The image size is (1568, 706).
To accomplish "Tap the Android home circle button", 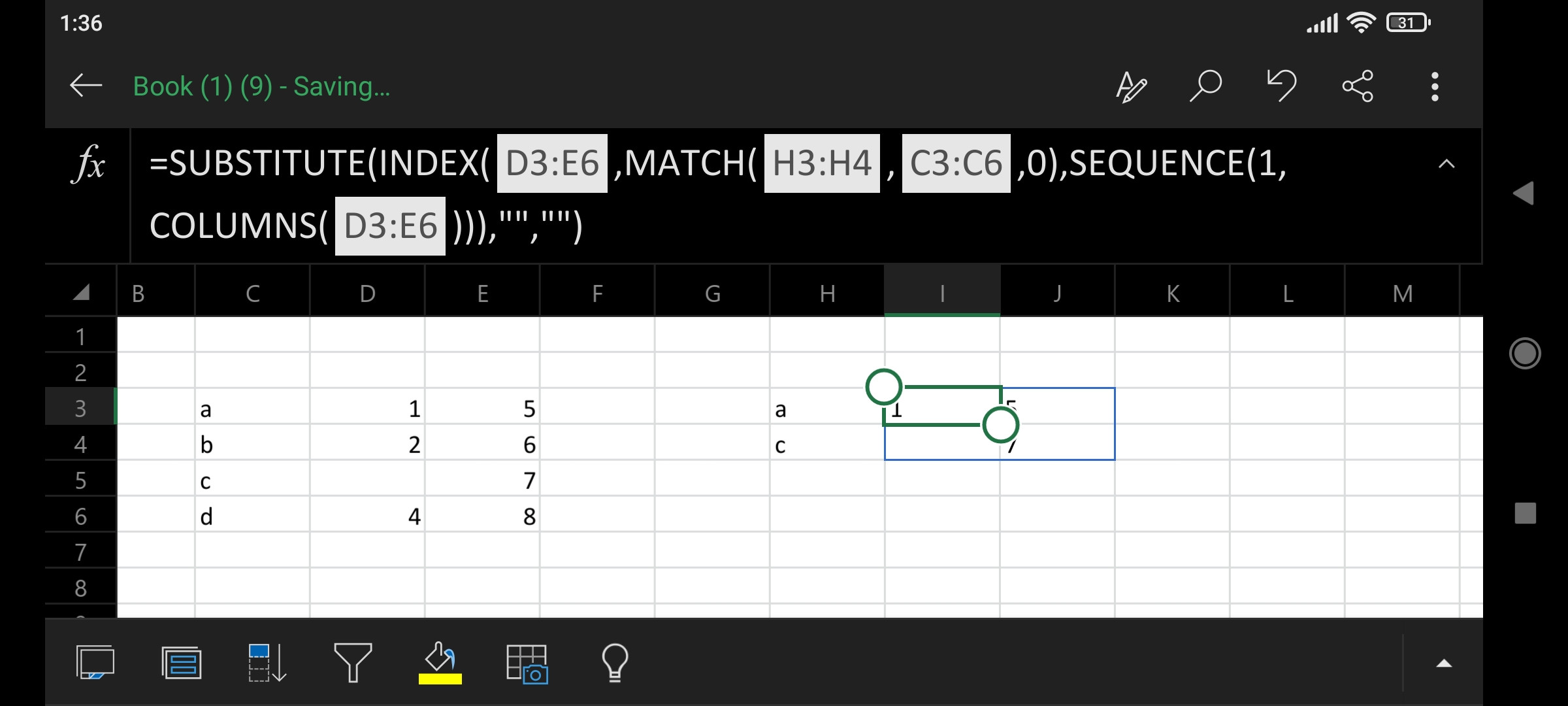I will point(1525,353).
